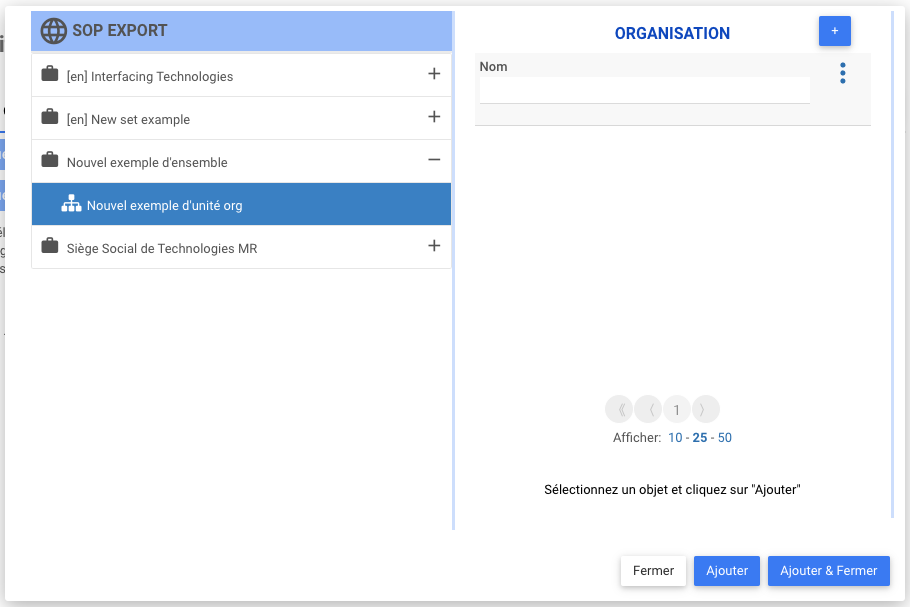Image resolution: width=910 pixels, height=607 pixels.
Task: Click the briefcase icon for New set example
Action: point(49,118)
